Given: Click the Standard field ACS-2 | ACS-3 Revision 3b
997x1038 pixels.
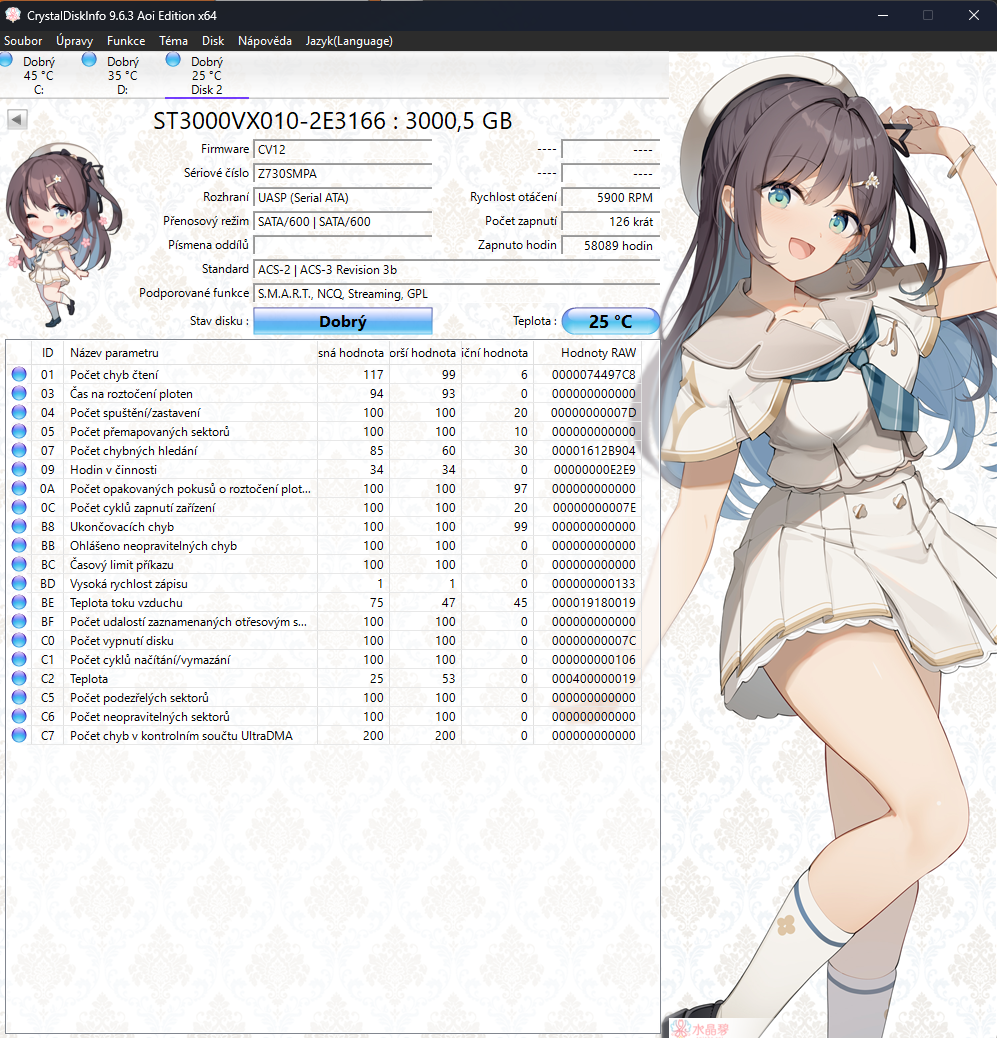Looking at the screenshot, I should pos(457,269).
